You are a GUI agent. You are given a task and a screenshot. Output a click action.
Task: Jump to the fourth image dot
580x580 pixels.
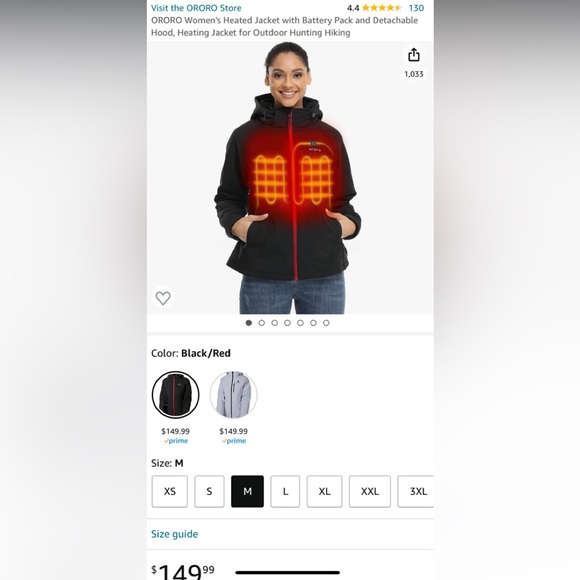click(x=287, y=323)
